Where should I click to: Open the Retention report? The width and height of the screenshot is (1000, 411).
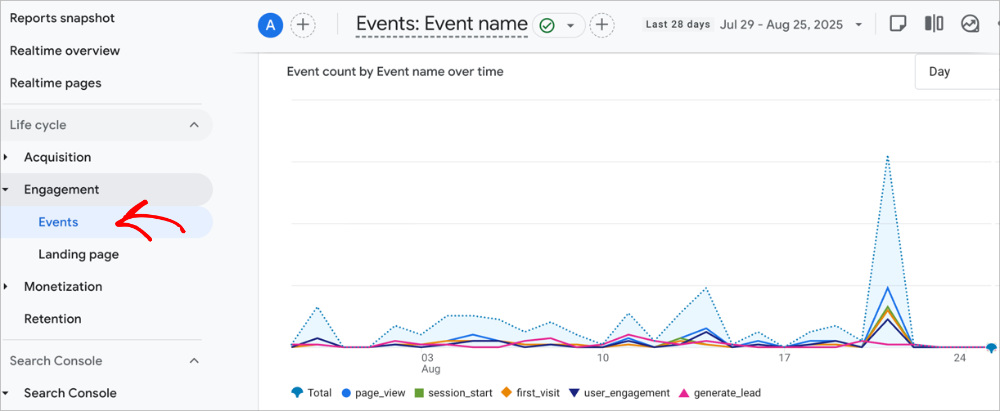pos(53,318)
